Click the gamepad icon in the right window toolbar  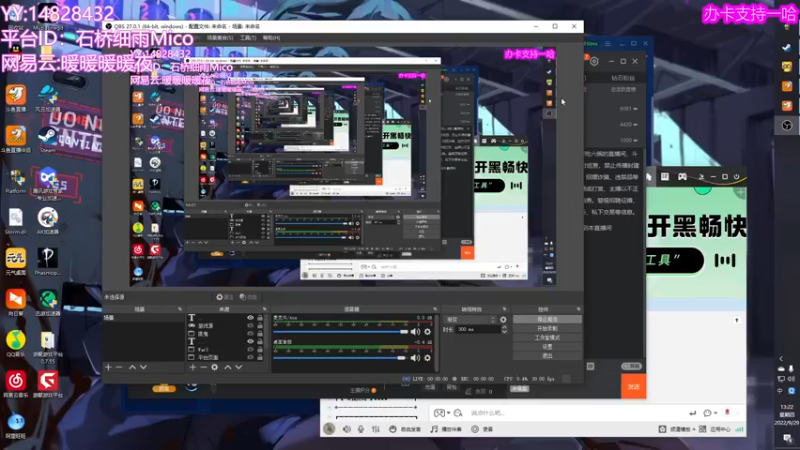coord(682,177)
